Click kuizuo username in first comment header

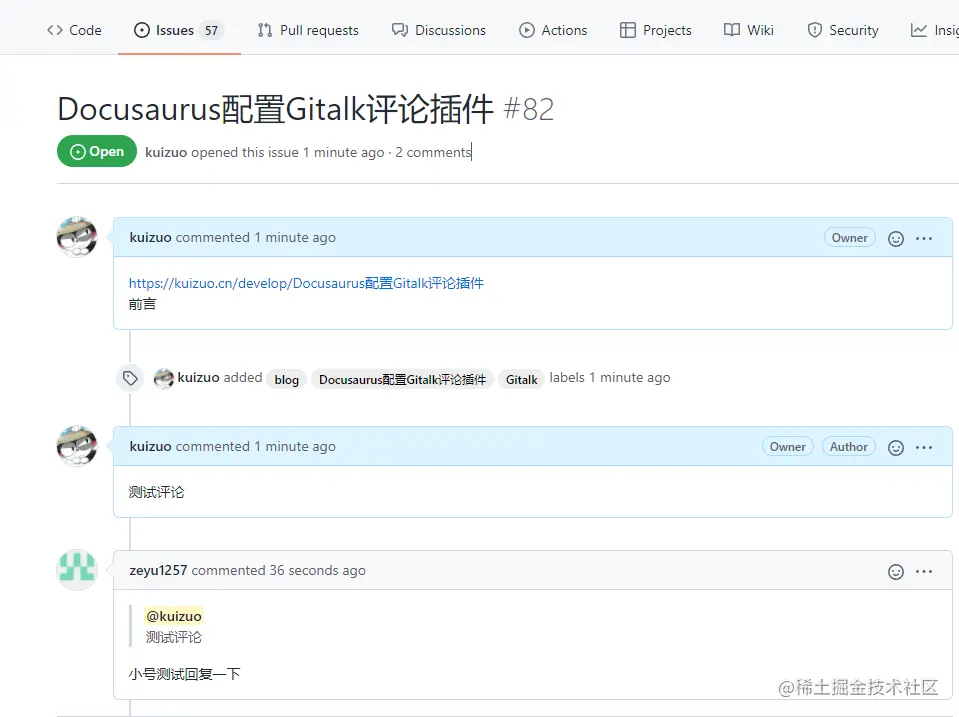click(150, 237)
